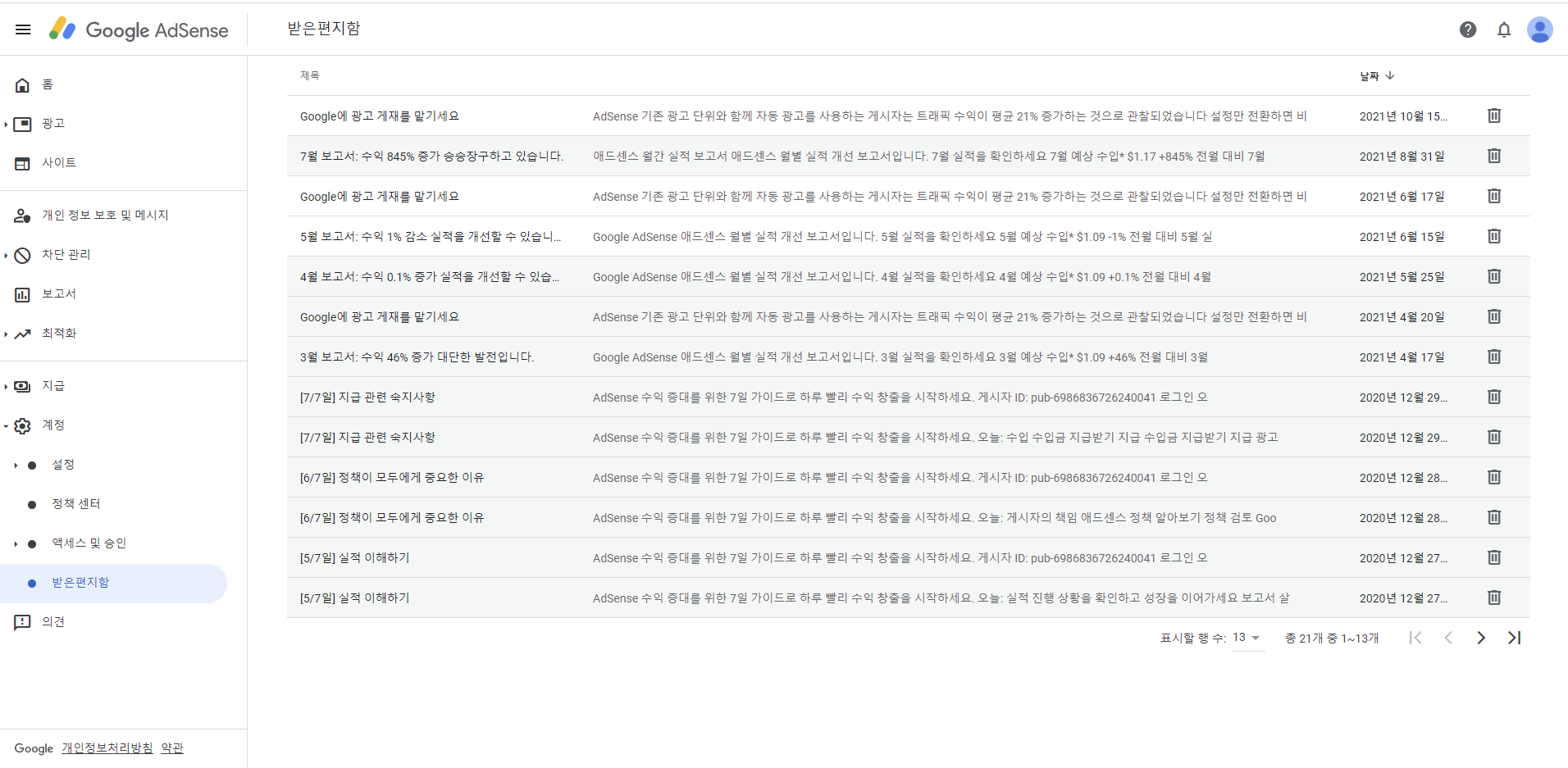This screenshot has height=768, width=1568.
Task: Open 홈 in the sidebar
Action: [x=48, y=84]
